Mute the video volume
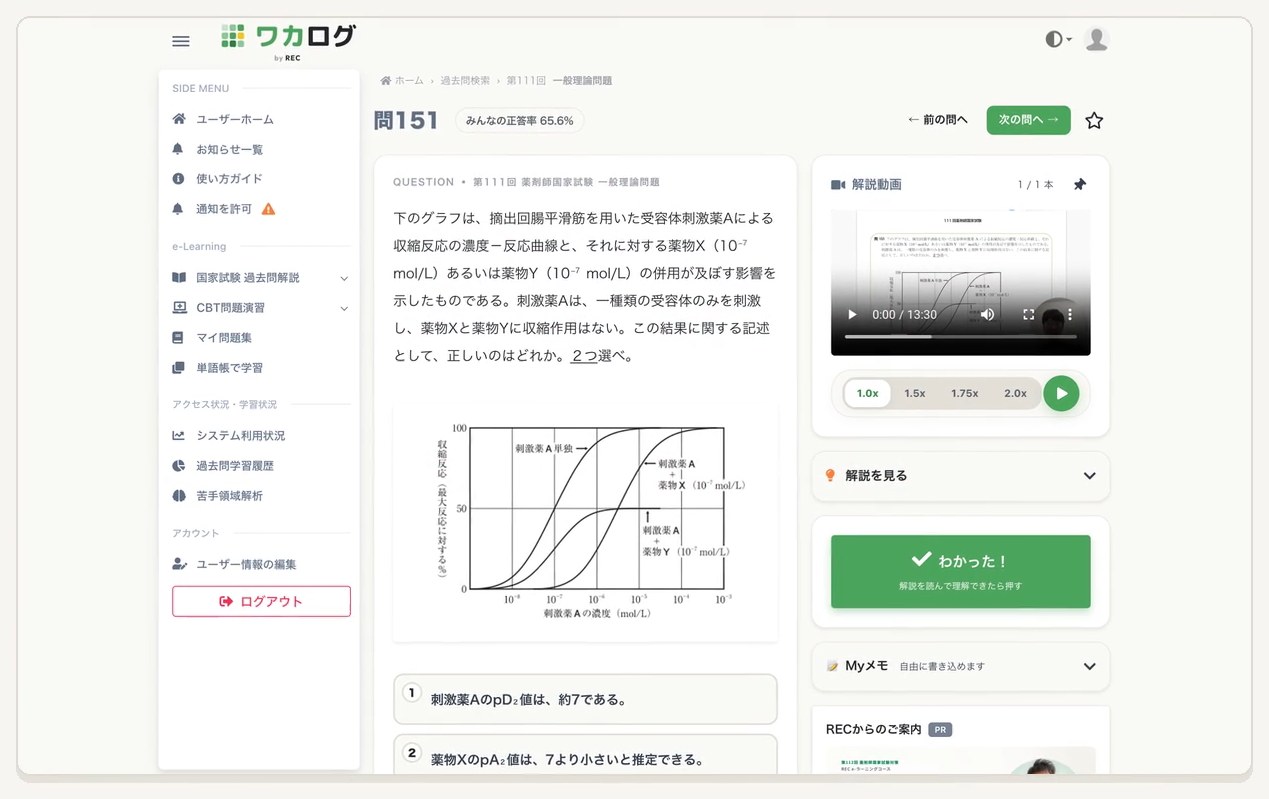The image size is (1269, 799). [987, 314]
